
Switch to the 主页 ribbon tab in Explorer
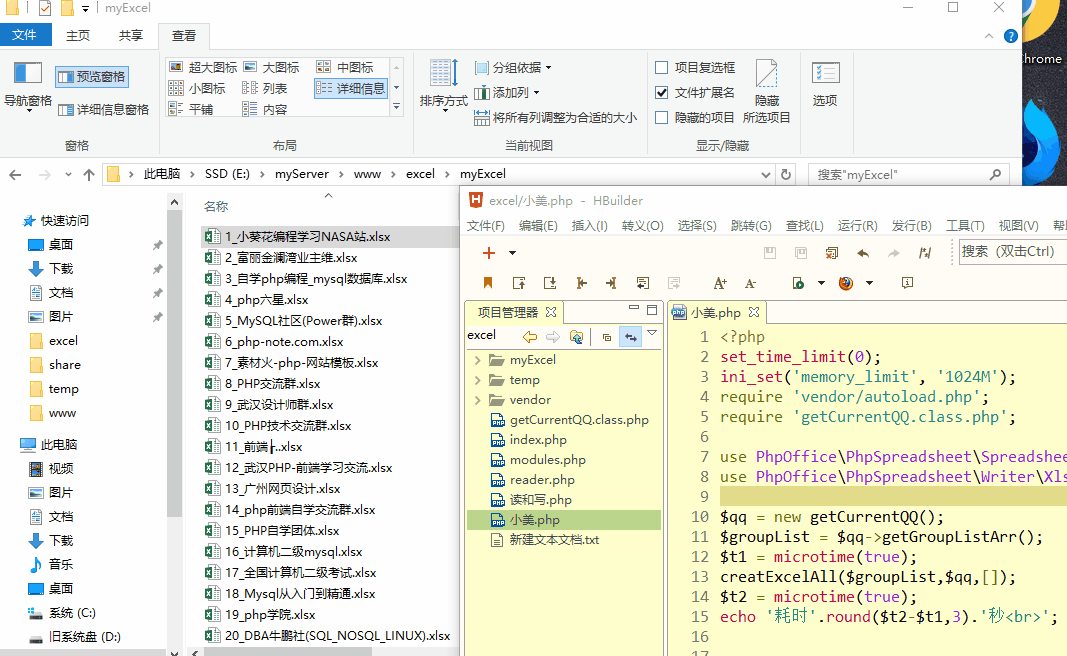[78, 35]
